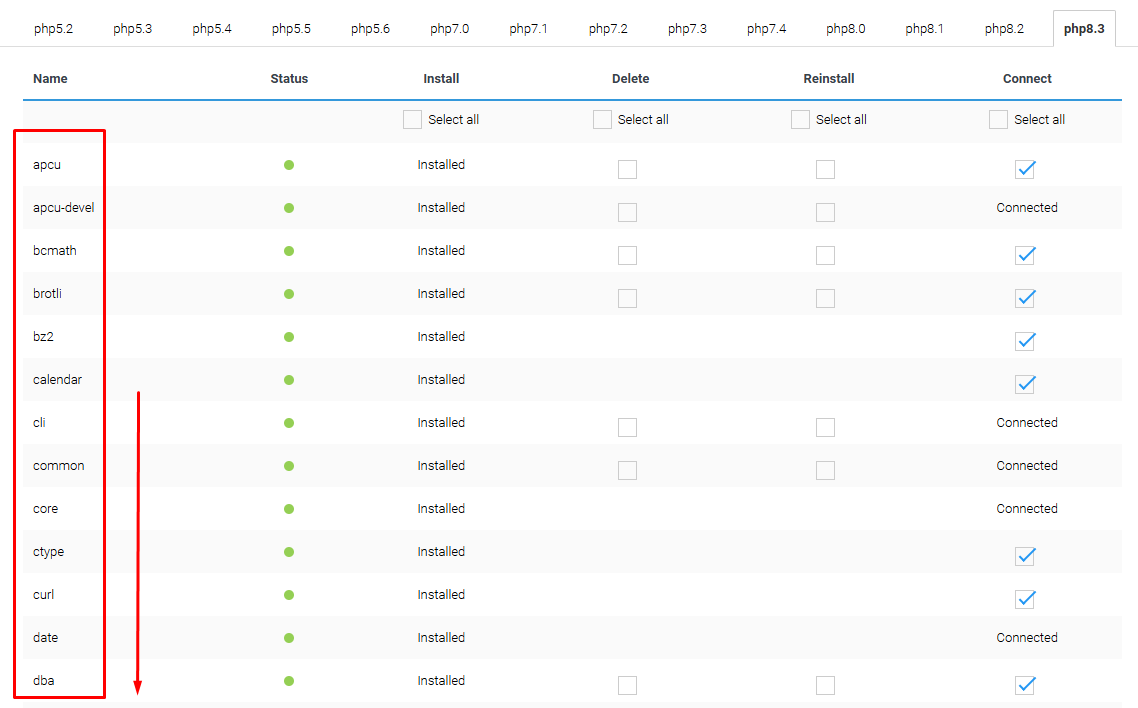Tick Reinstall checkbox for dba
This screenshot has width=1138, height=708.
point(825,686)
